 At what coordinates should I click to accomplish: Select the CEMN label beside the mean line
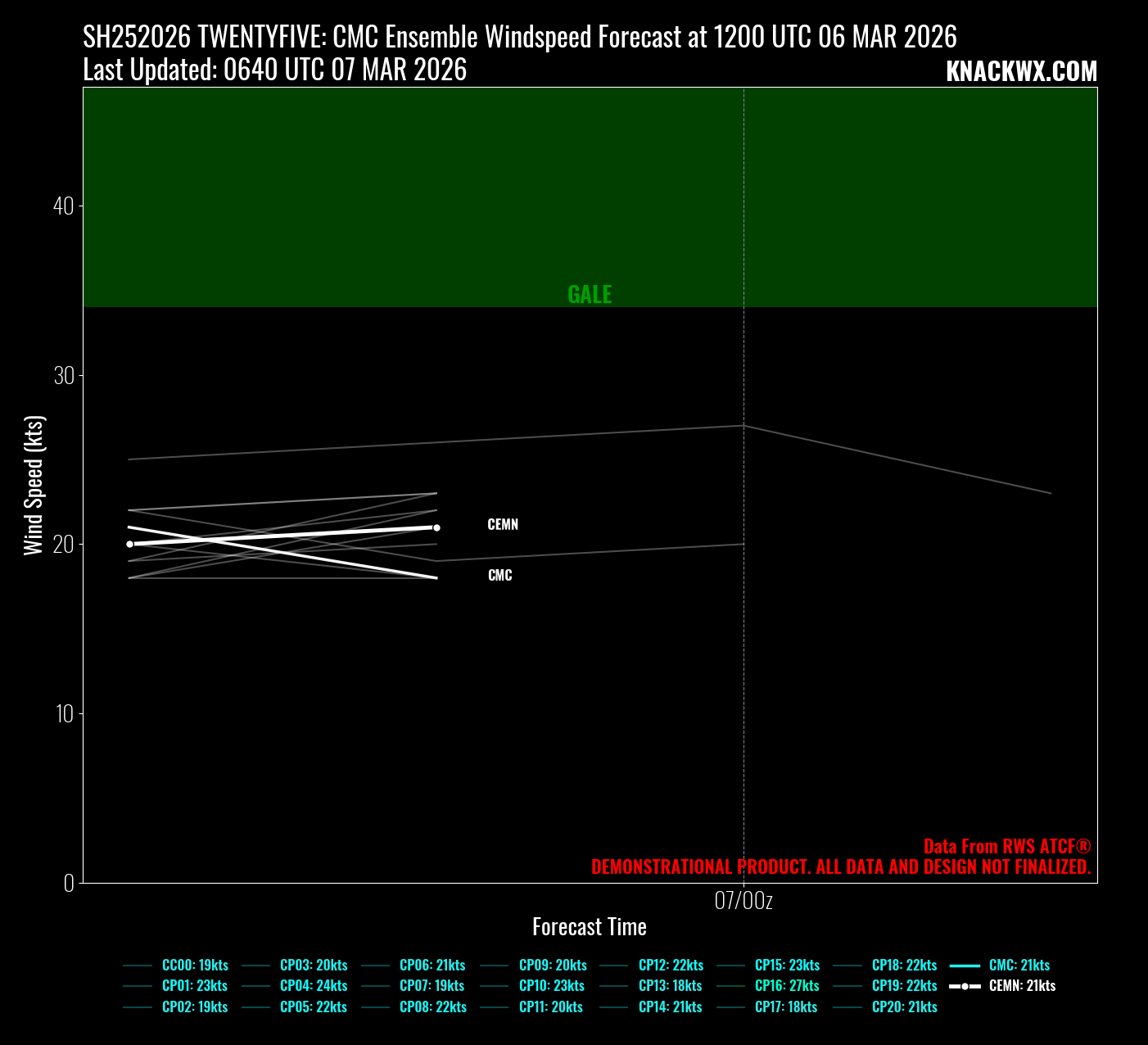point(503,524)
